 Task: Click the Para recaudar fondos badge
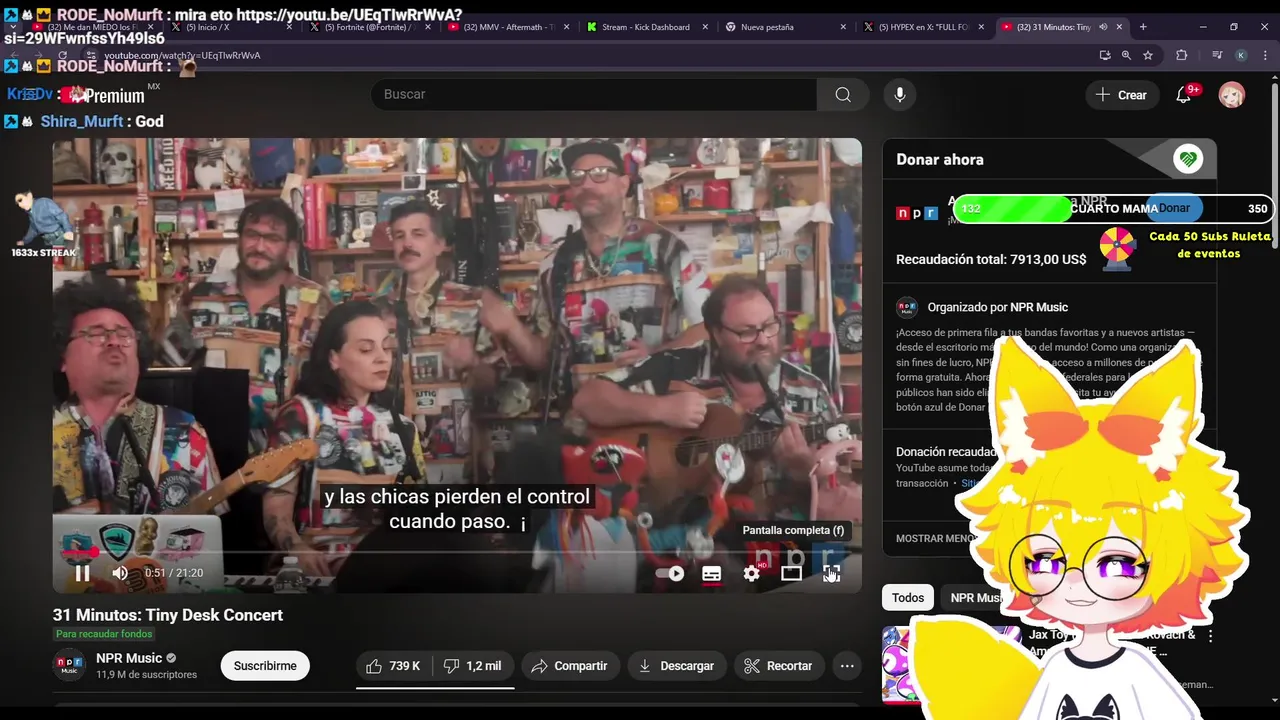coord(104,634)
